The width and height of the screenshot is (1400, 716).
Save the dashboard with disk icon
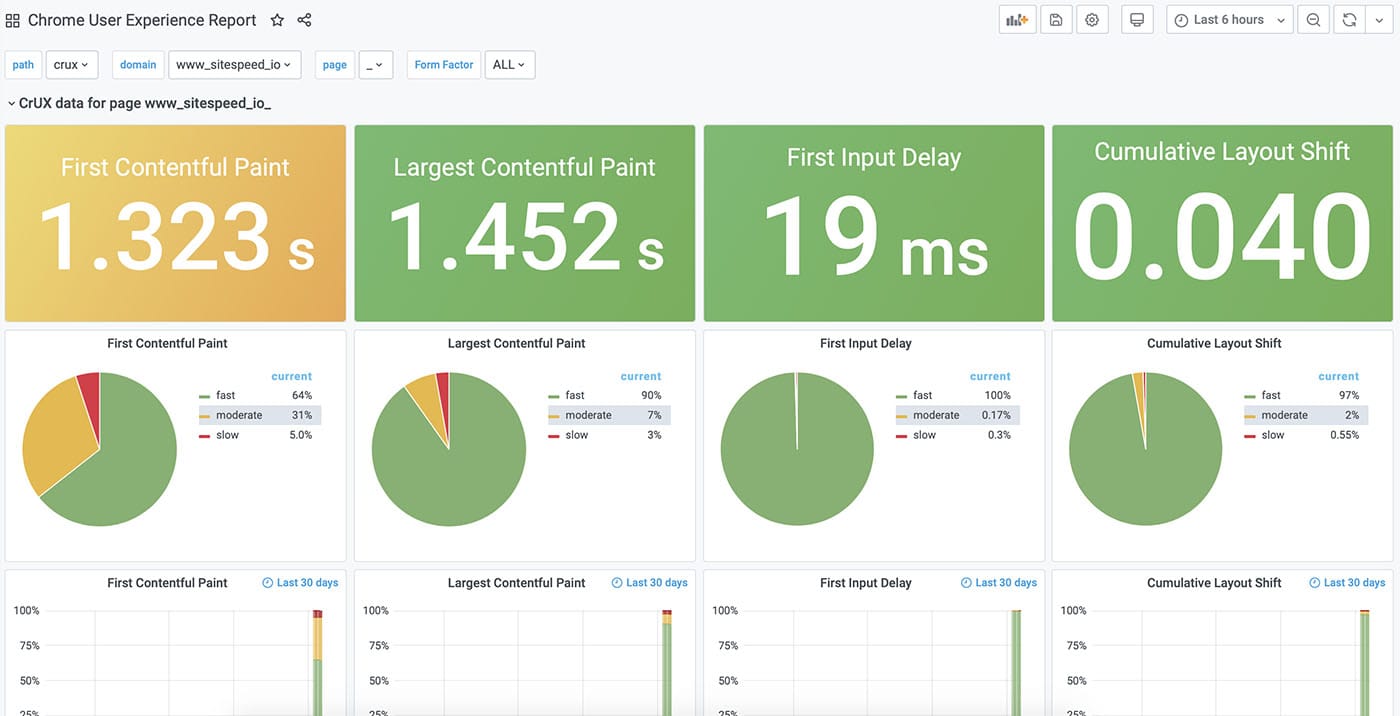(1055, 20)
